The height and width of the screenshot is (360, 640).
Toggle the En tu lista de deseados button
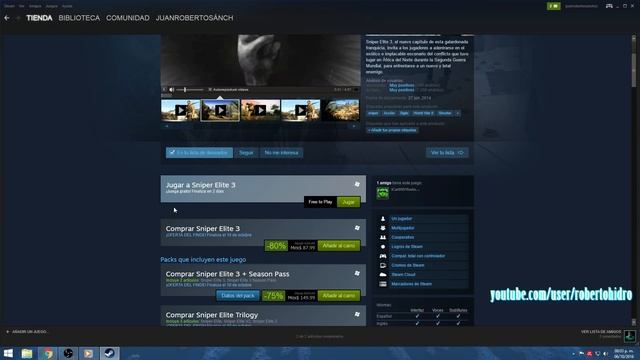tap(199, 153)
